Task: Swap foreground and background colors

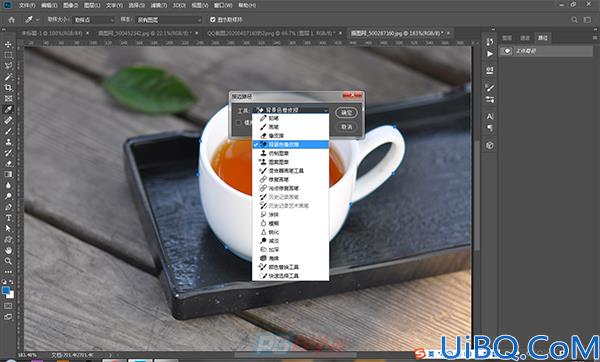Action: [x=11, y=282]
